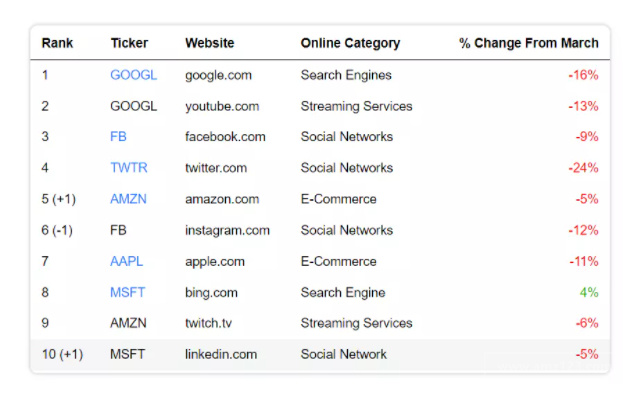This screenshot has width=644, height=399.
Task: Select the bing.com green 4% value
Action: point(589,293)
